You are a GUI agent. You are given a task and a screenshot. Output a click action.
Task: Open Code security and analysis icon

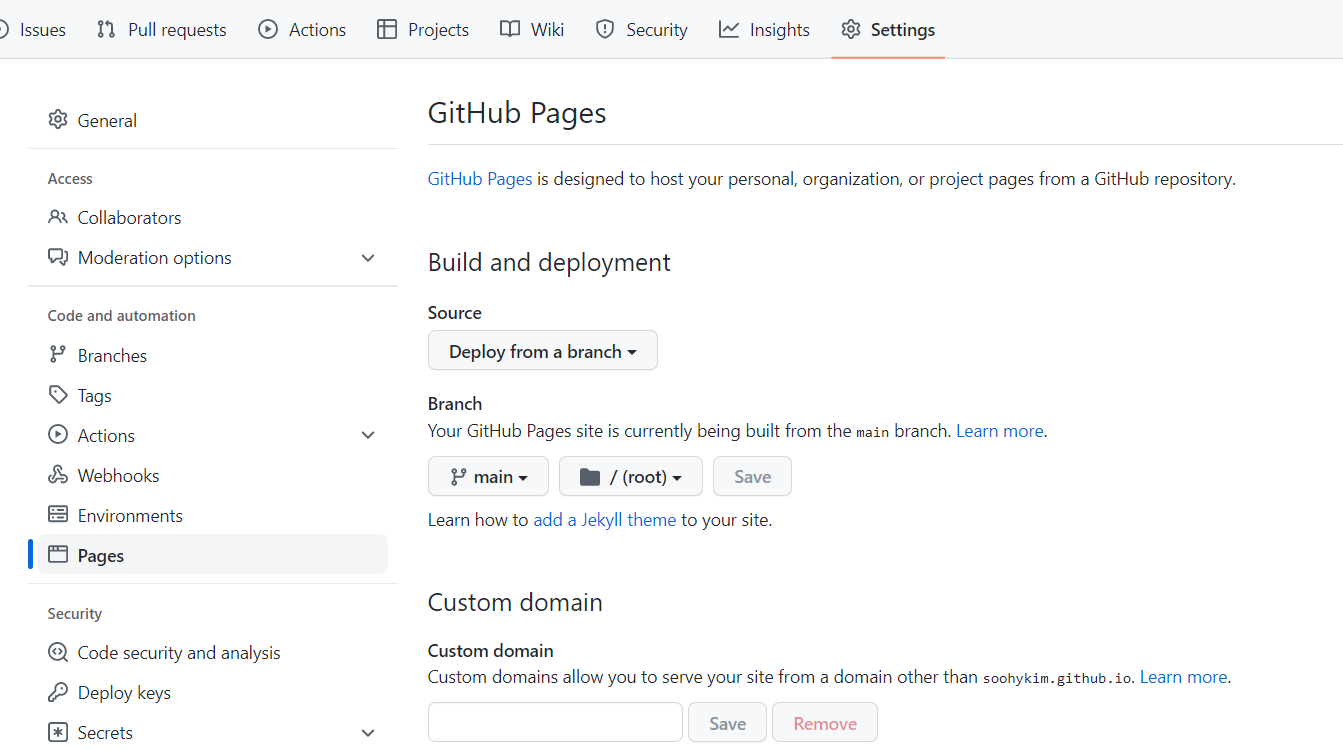point(58,653)
